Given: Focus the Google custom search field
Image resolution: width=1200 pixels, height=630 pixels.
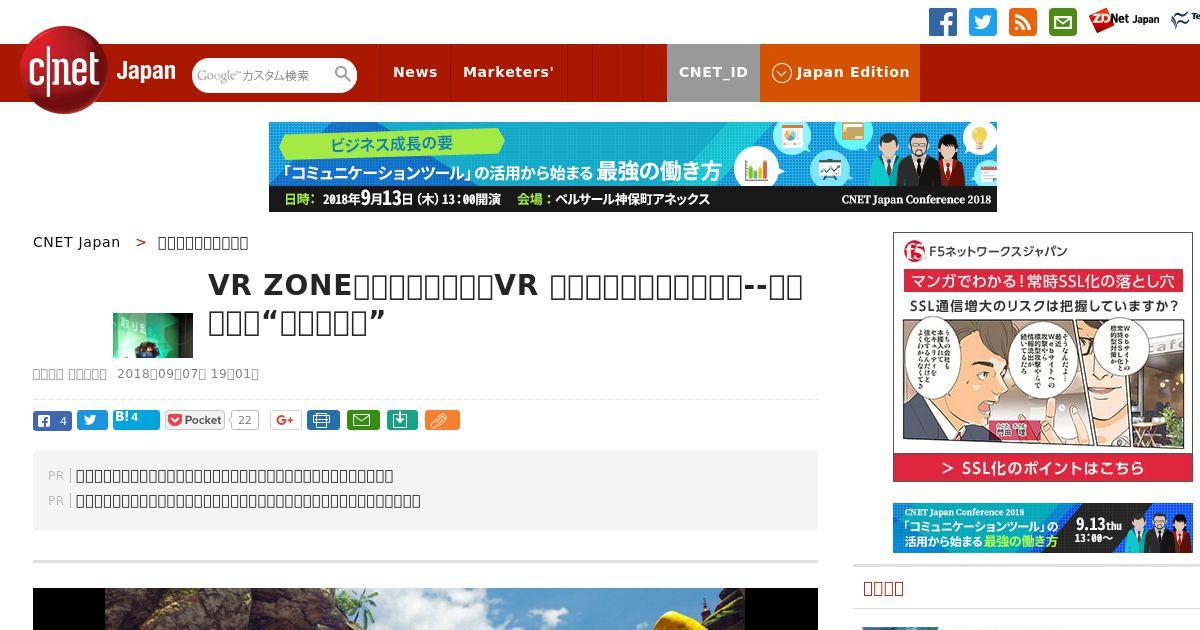Looking at the screenshot, I should (x=262, y=75).
